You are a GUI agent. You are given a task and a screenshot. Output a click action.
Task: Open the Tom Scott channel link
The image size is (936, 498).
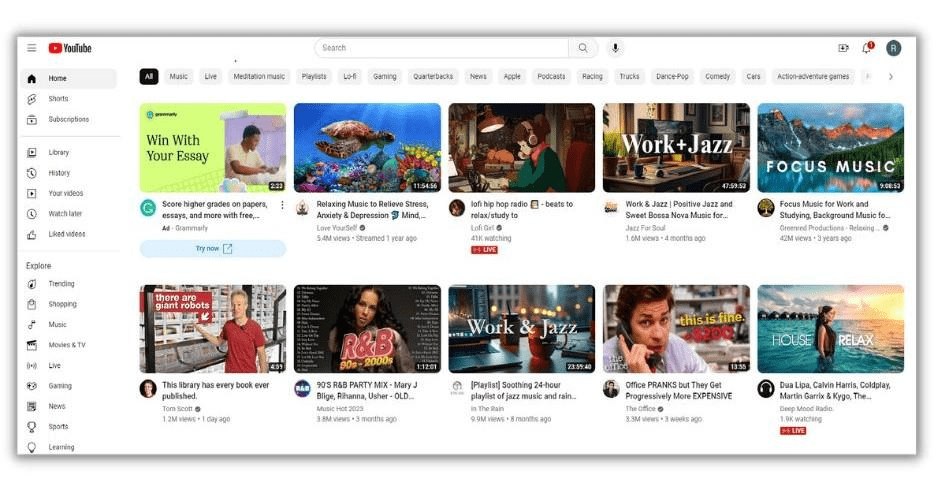click(x=176, y=409)
